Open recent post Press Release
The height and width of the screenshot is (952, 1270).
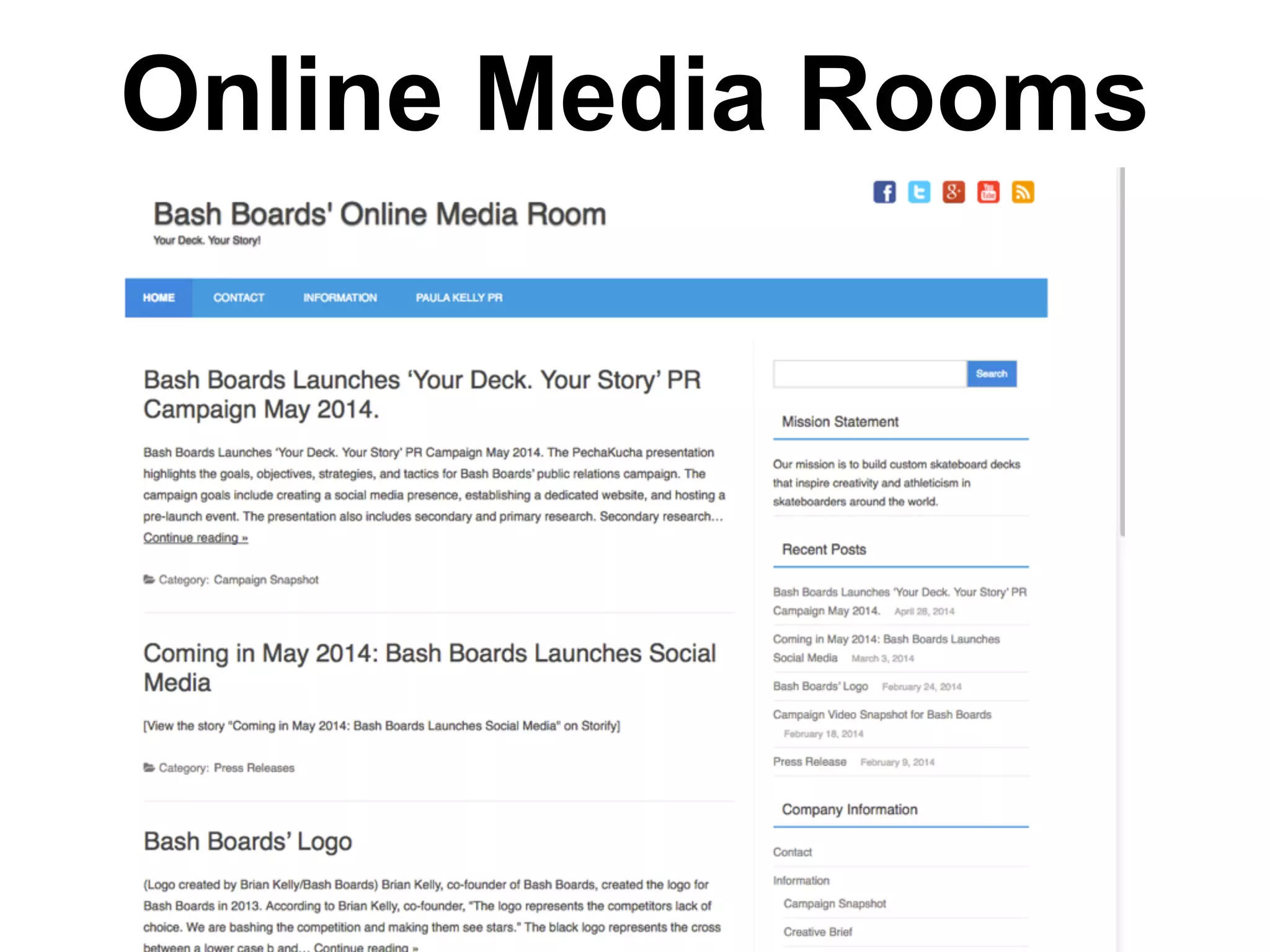pyautogui.click(x=809, y=762)
